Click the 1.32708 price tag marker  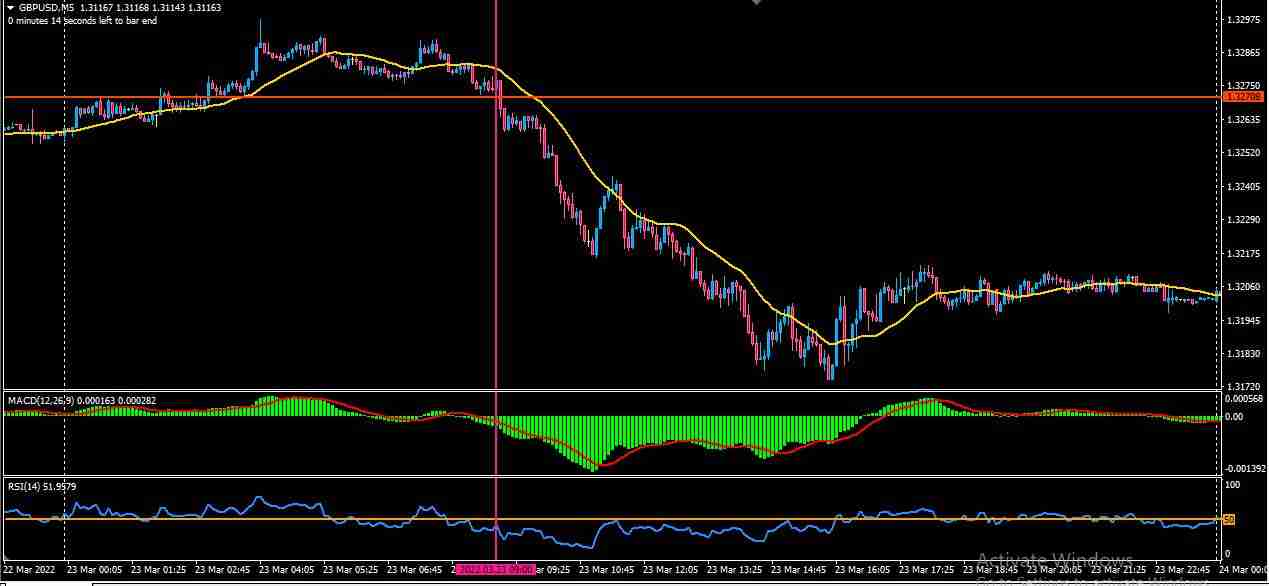(1245, 96)
